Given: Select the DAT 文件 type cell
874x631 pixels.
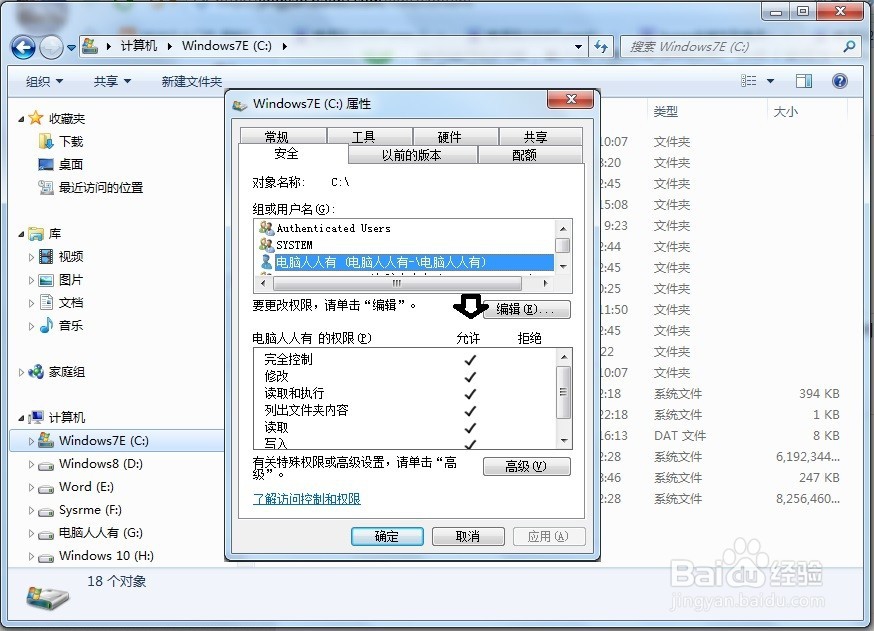Looking at the screenshot, I should tap(679, 436).
